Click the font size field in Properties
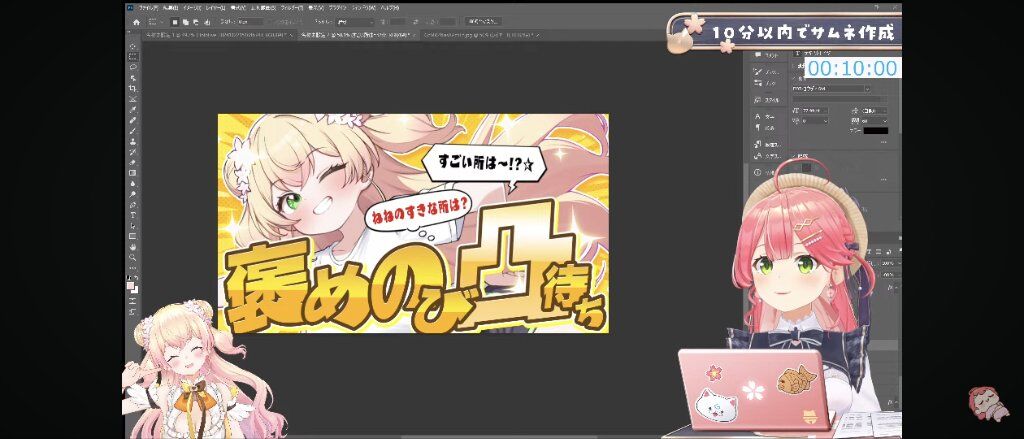 [x=815, y=110]
